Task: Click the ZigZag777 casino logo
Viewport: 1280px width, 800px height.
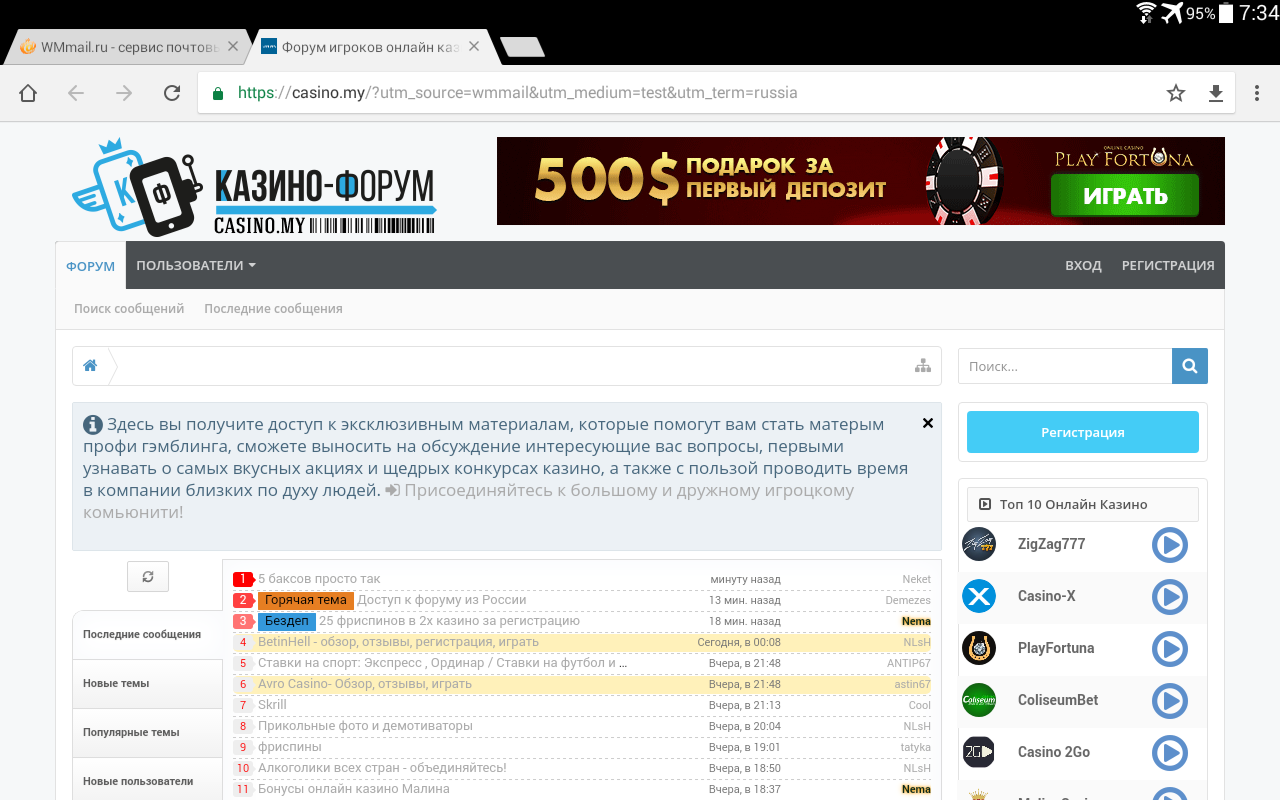Action: [979, 544]
